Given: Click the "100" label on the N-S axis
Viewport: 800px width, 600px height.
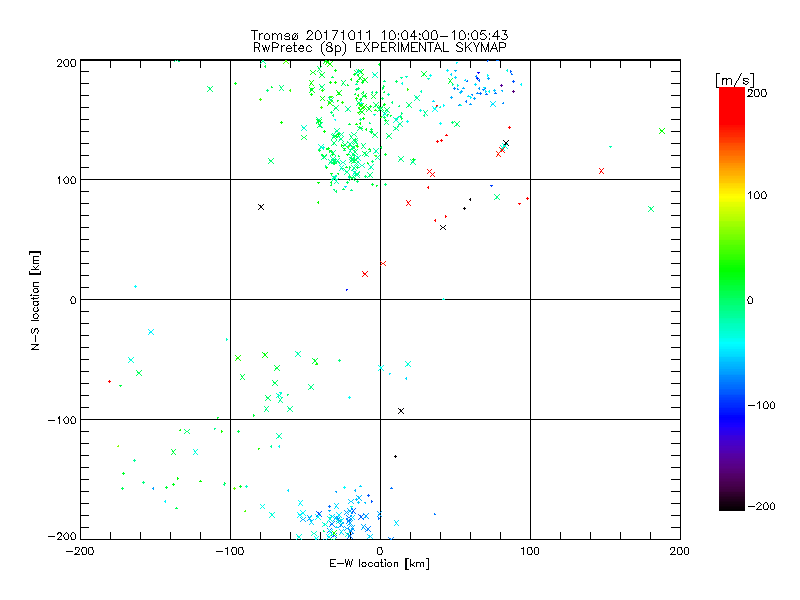Looking at the screenshot, I should (x=66, y=180).
